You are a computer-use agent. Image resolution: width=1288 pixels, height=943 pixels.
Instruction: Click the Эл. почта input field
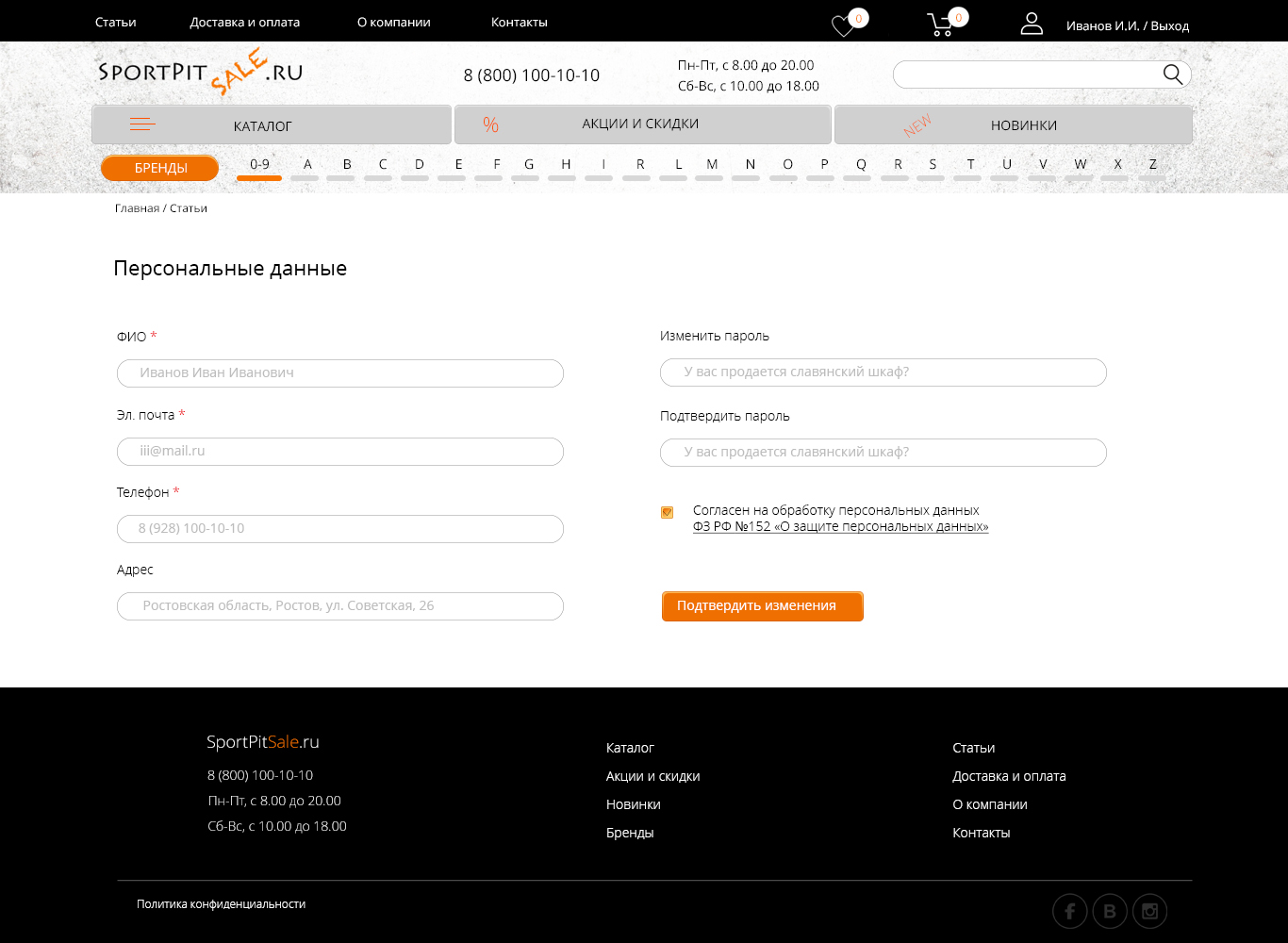340,452
